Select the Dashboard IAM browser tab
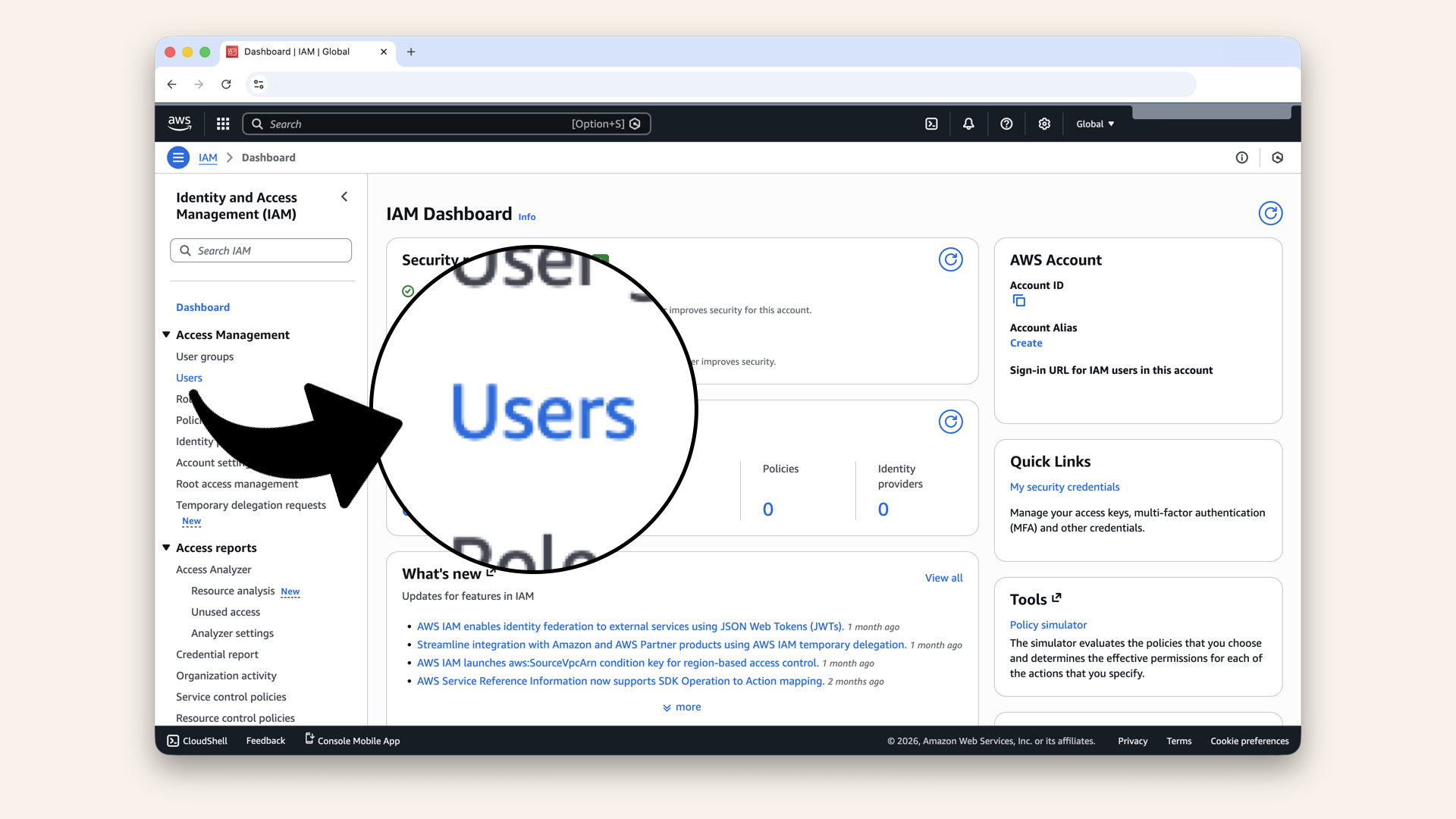 pyautogui.click(x=296, y=52)
